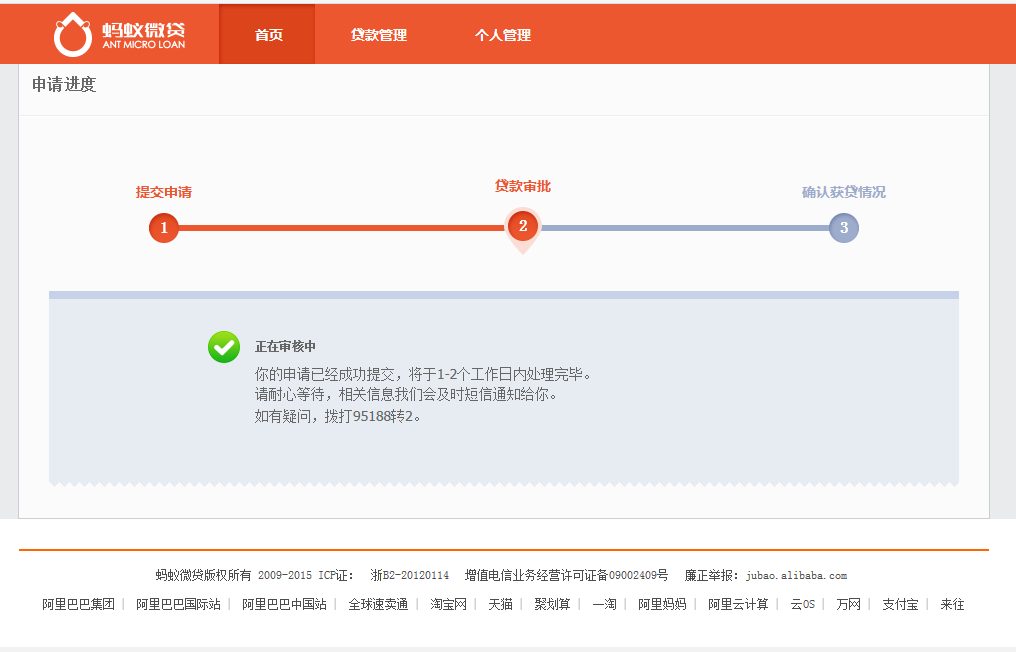Click the 提交申请 step label
The image size is (1016, 652).
click(x=164, y=192)
